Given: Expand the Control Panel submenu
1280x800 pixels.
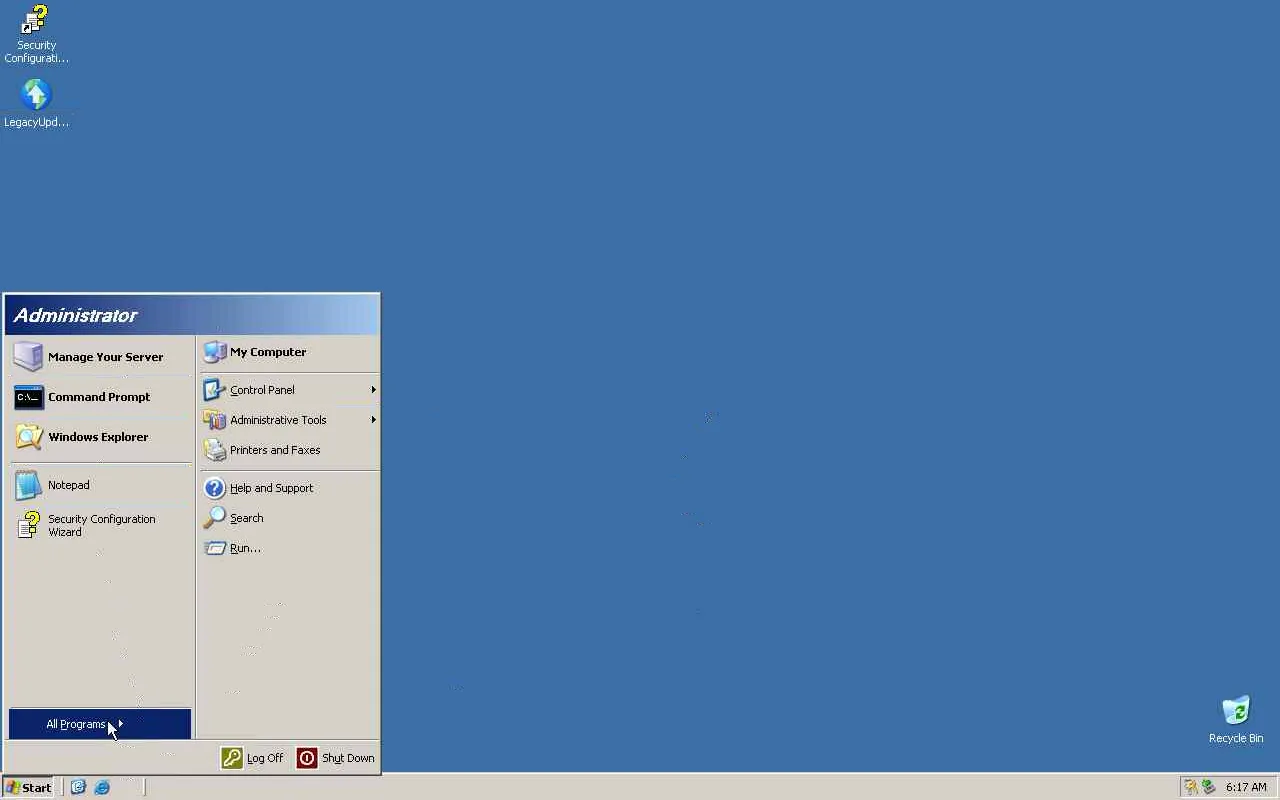Looking at the screenshot, I should 290,390.
